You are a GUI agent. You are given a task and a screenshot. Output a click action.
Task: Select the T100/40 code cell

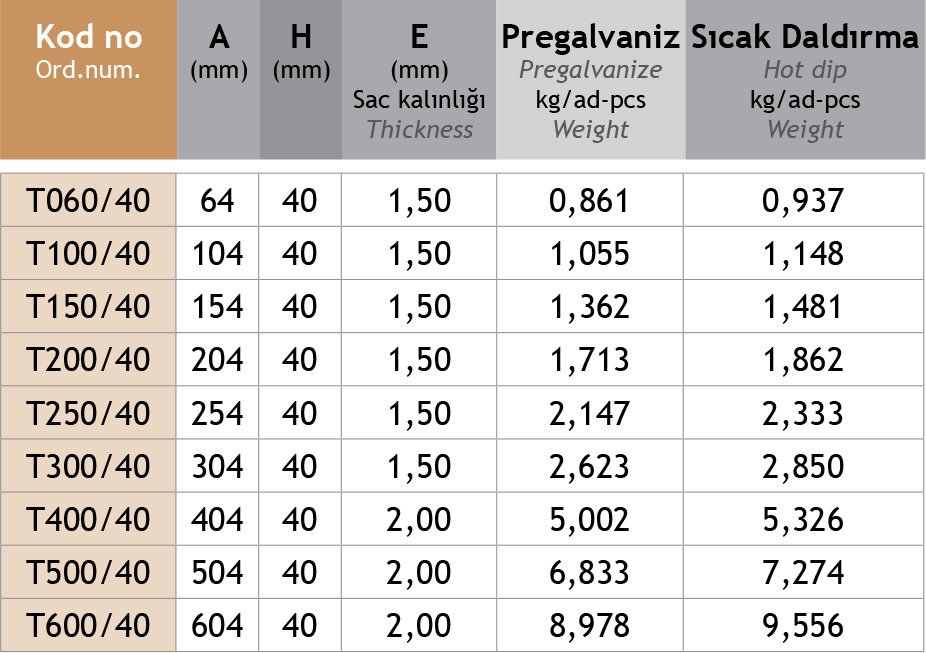click(x=88, y=254)
